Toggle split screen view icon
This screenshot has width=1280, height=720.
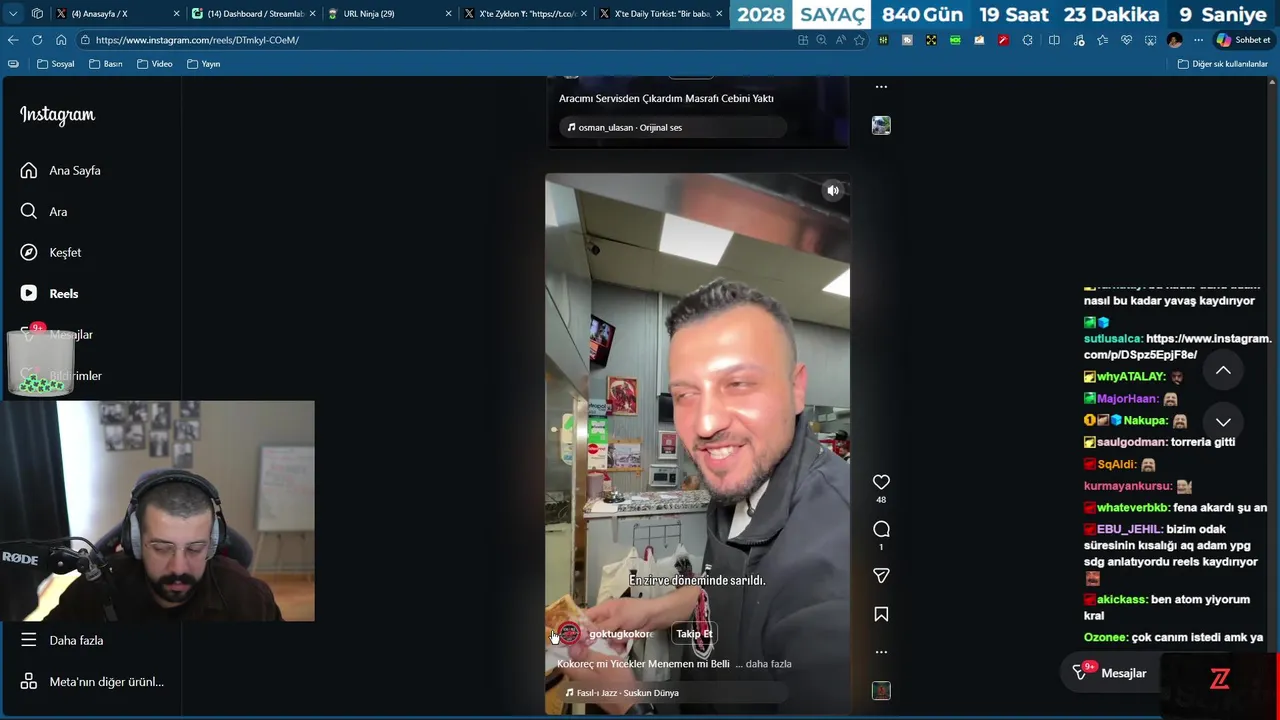1054,40
